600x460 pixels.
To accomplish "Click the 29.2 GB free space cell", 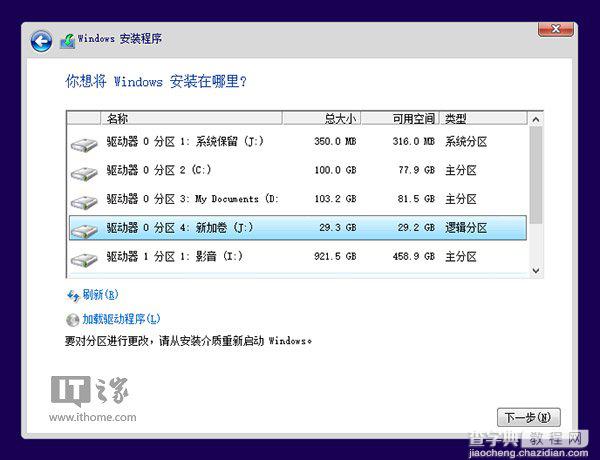I will 416,228.
